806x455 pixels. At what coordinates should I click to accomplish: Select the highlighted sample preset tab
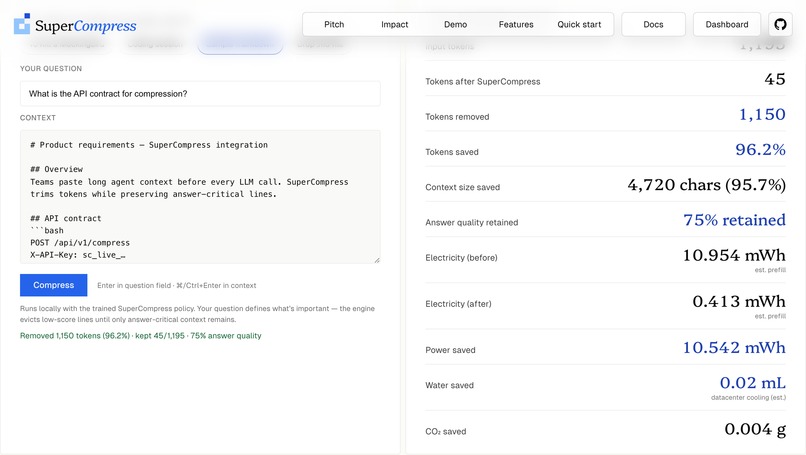pyautogui.click(x=240, y=45)
